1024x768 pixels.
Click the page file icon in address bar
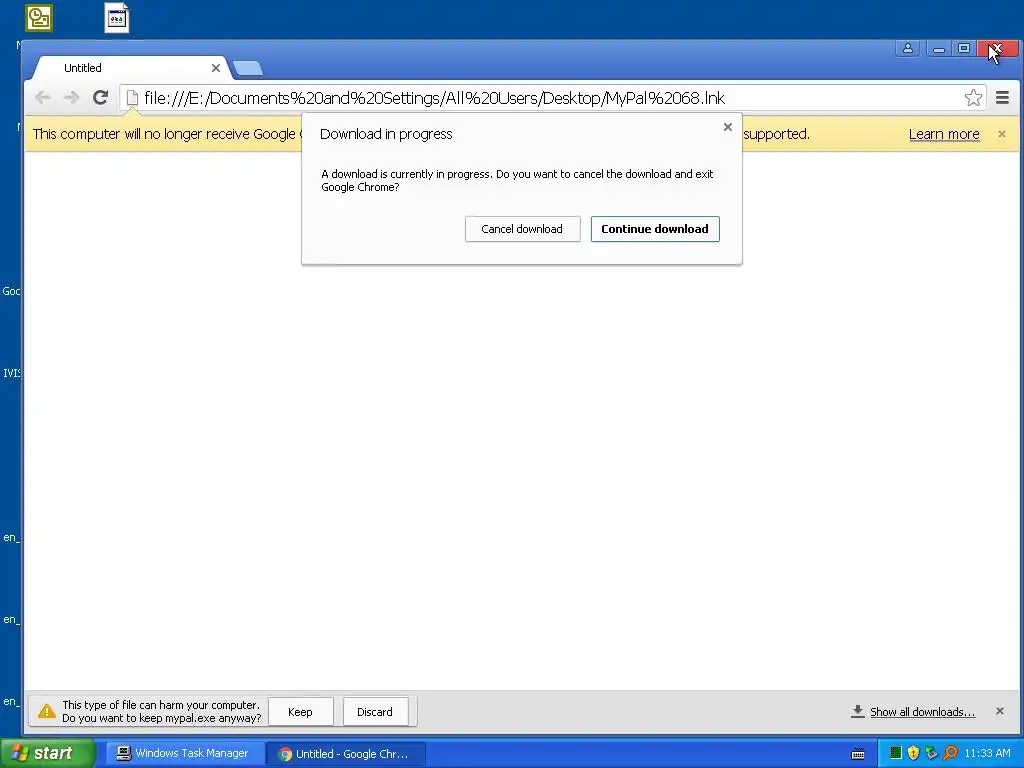[132, 98]
